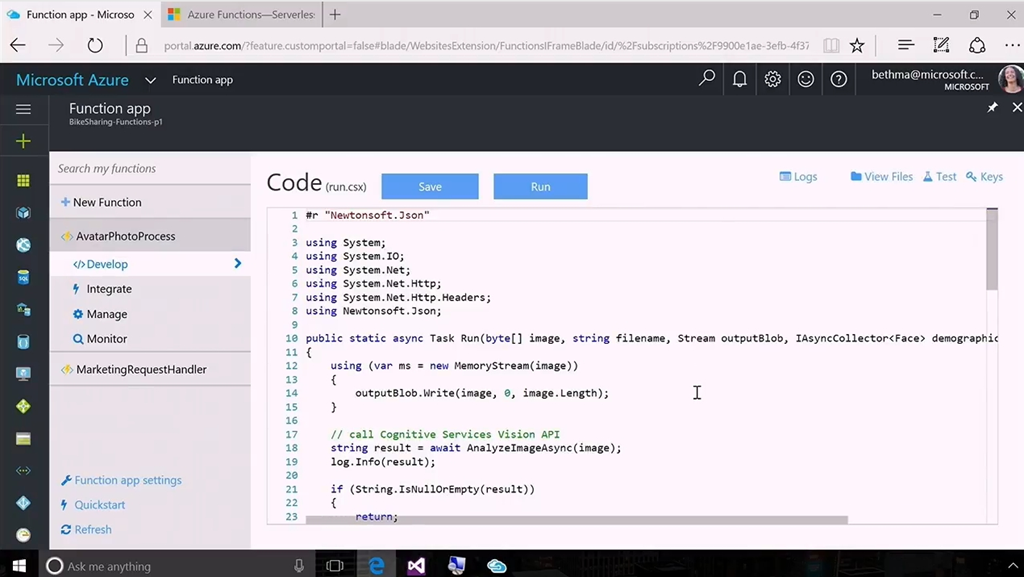Open Logs panel
The image size is (1024, 577).
click(x=798, y=177)
